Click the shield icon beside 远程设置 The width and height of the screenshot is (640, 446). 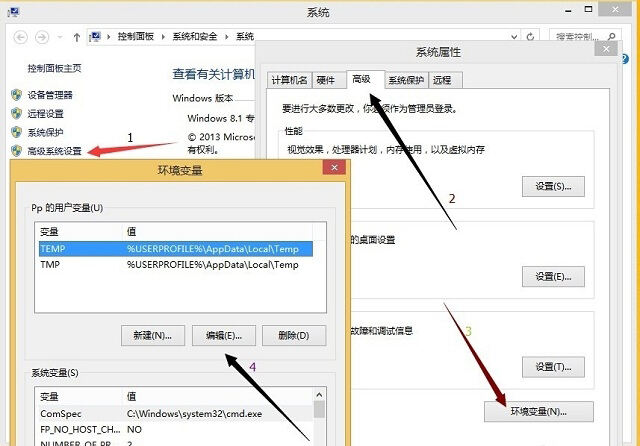click(16, 113)
